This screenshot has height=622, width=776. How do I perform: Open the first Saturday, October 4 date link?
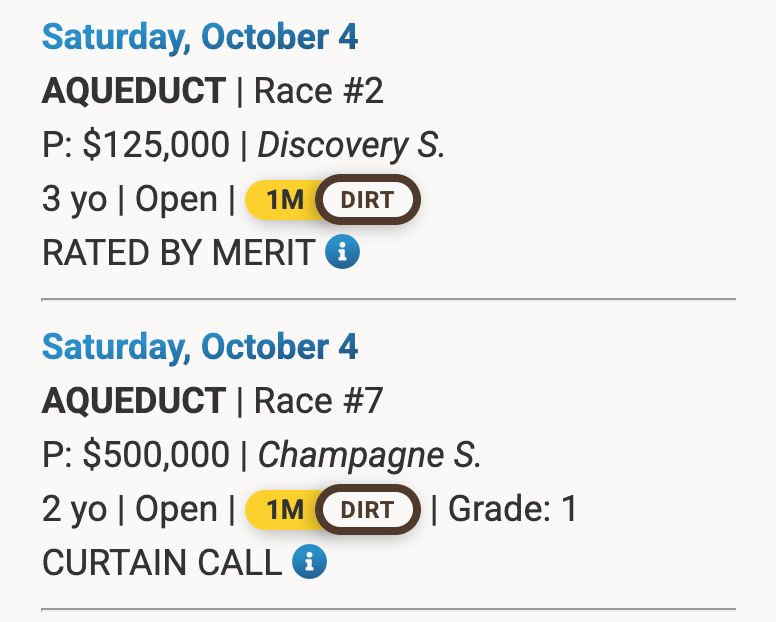tap(200, 37)
